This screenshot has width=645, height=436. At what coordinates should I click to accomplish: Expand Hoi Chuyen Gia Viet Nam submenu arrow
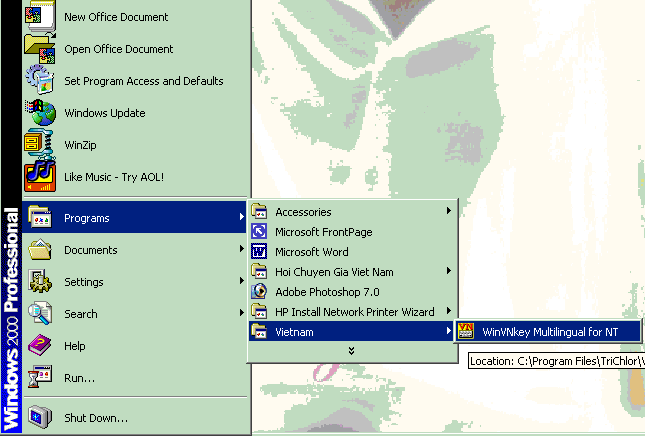[x=448, y=272]
